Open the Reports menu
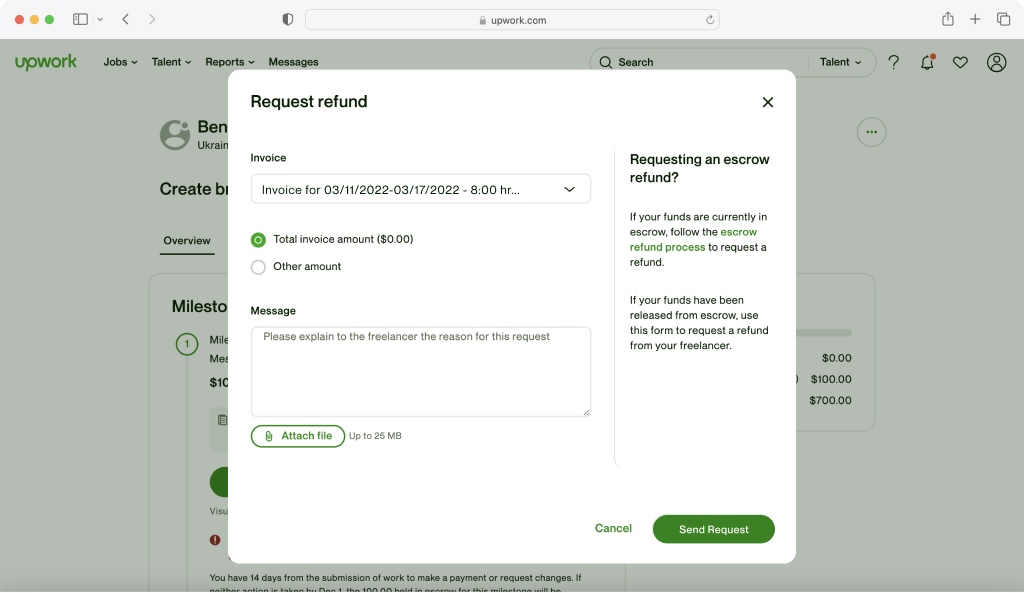Image resolution: width=1024 pixels, height=593 pixels. [x=230, y=62]
